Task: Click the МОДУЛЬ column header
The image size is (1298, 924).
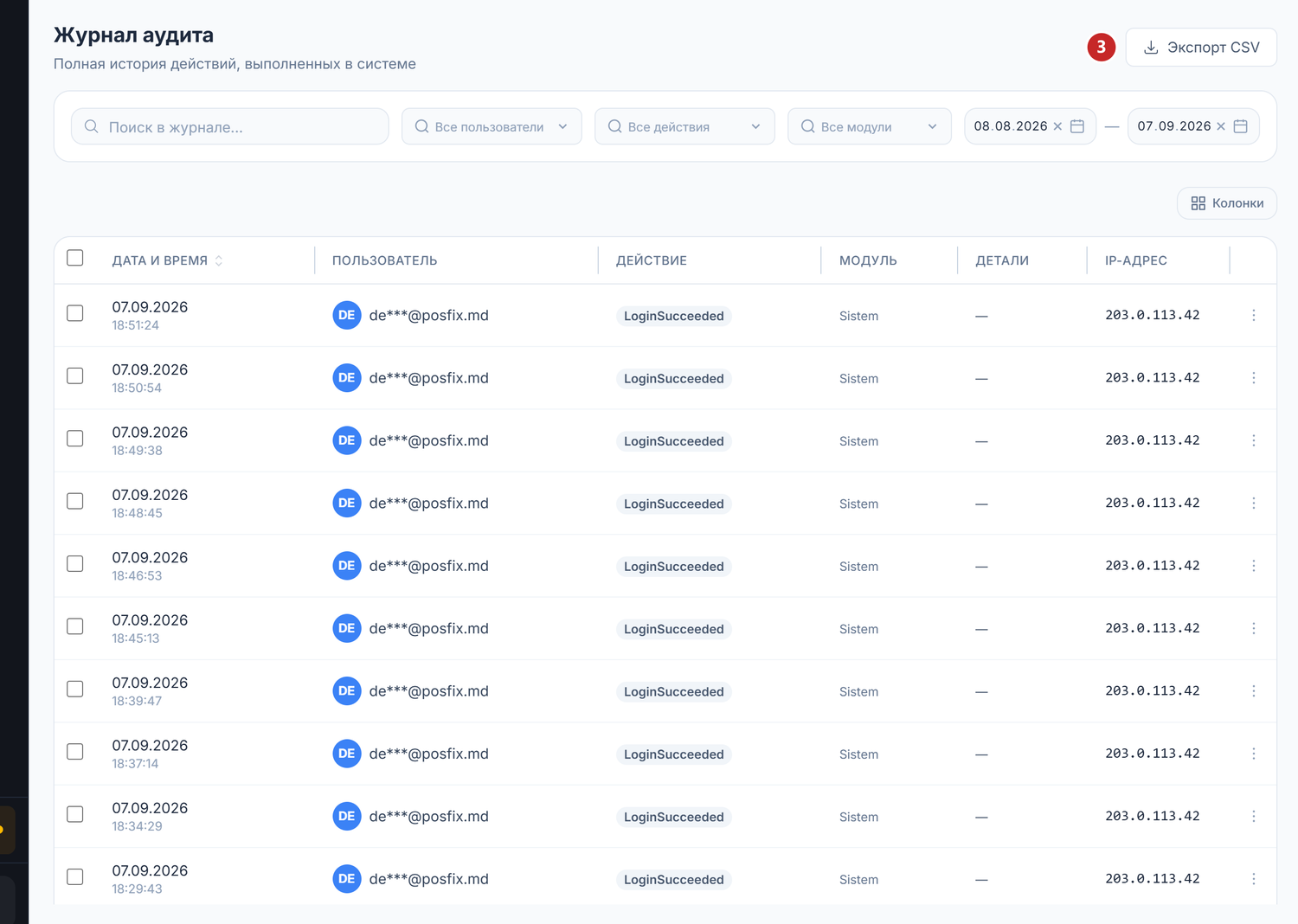Action: click(x=868, y=260)
